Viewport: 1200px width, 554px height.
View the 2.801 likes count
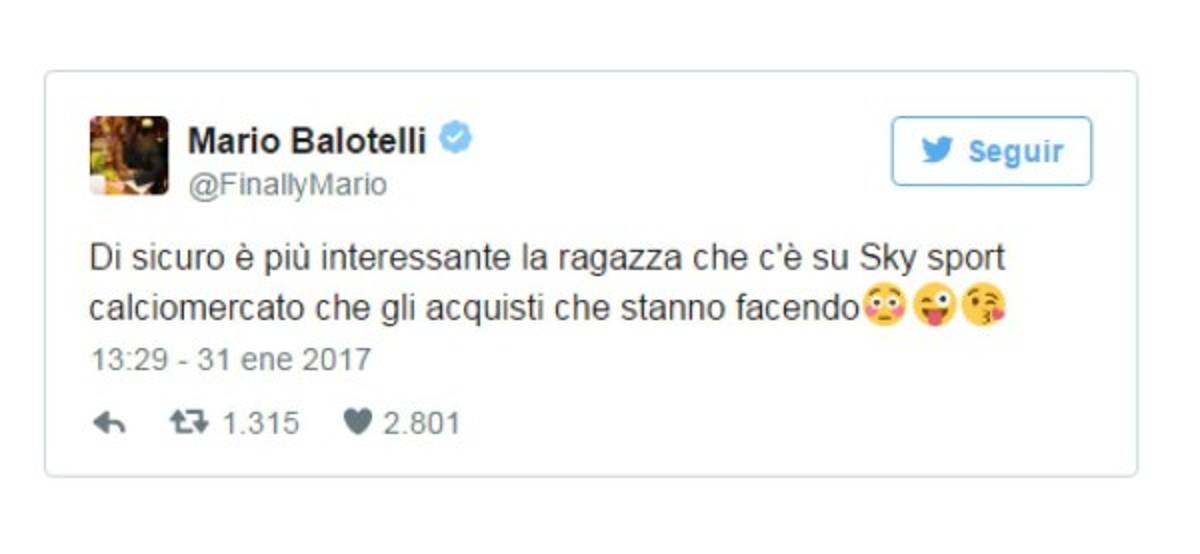click(x=421, y=423)
